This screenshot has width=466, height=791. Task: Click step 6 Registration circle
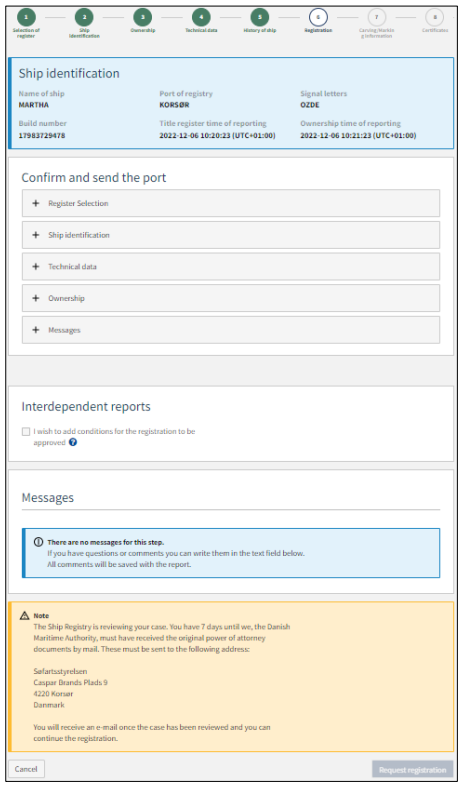[318, 17]
